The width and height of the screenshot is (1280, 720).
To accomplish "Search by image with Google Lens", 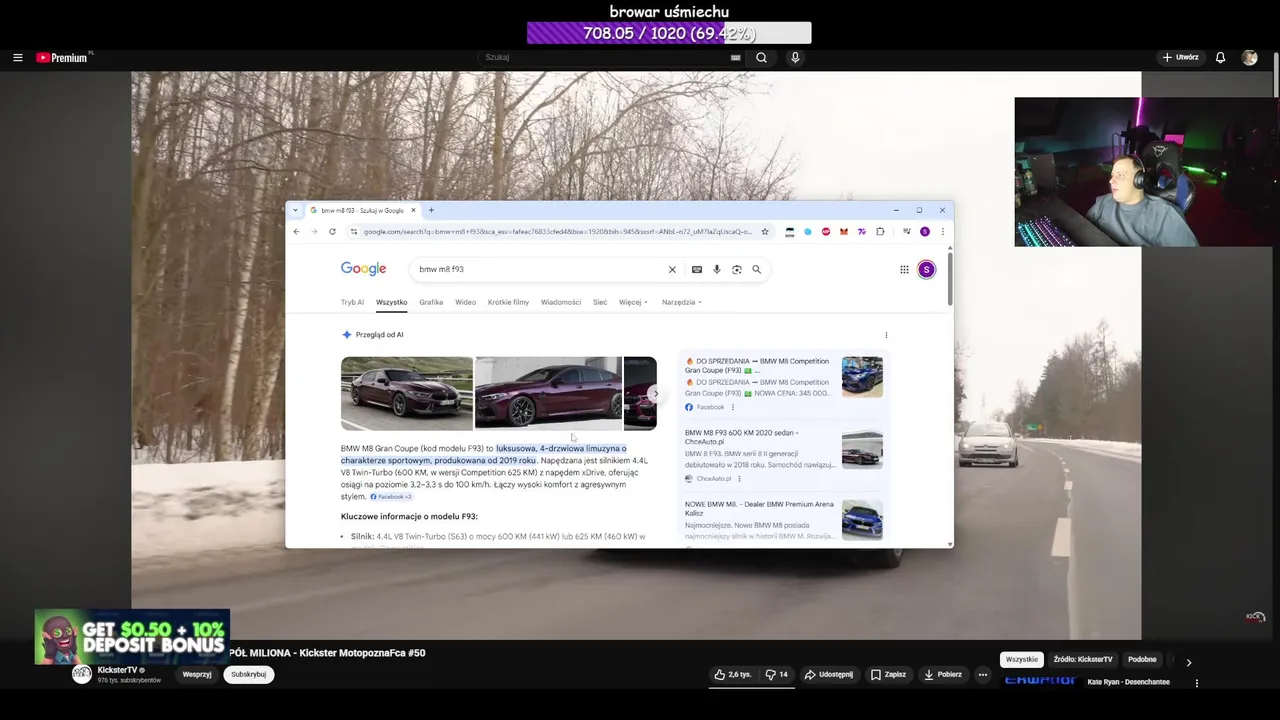I will (x=737, y=269).
